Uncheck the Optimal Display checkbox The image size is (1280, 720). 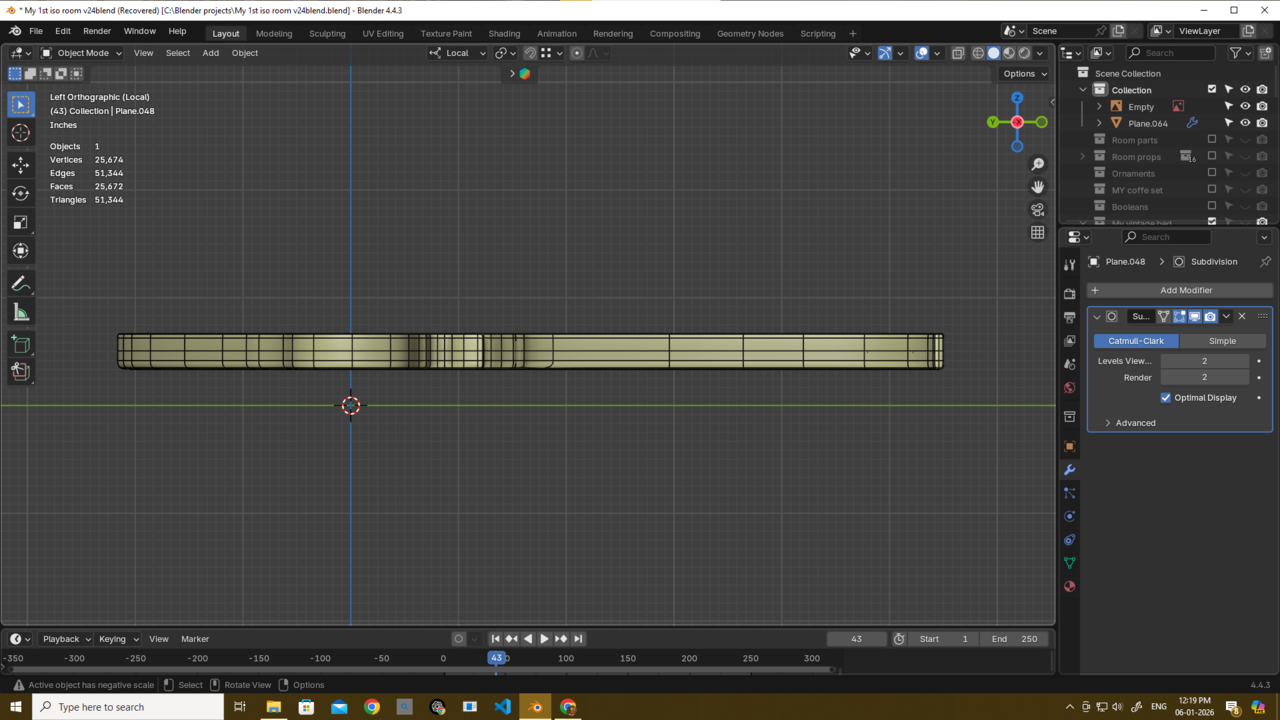(1166, 398)
